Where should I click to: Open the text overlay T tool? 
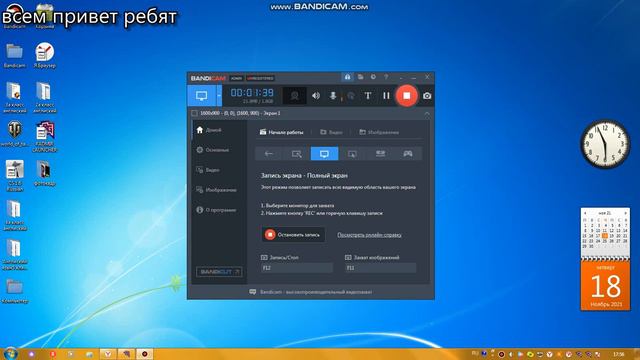point(368,96)
